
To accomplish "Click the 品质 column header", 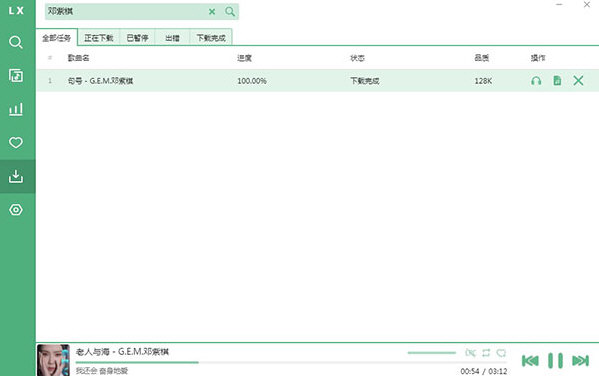I will pos(482,58).
